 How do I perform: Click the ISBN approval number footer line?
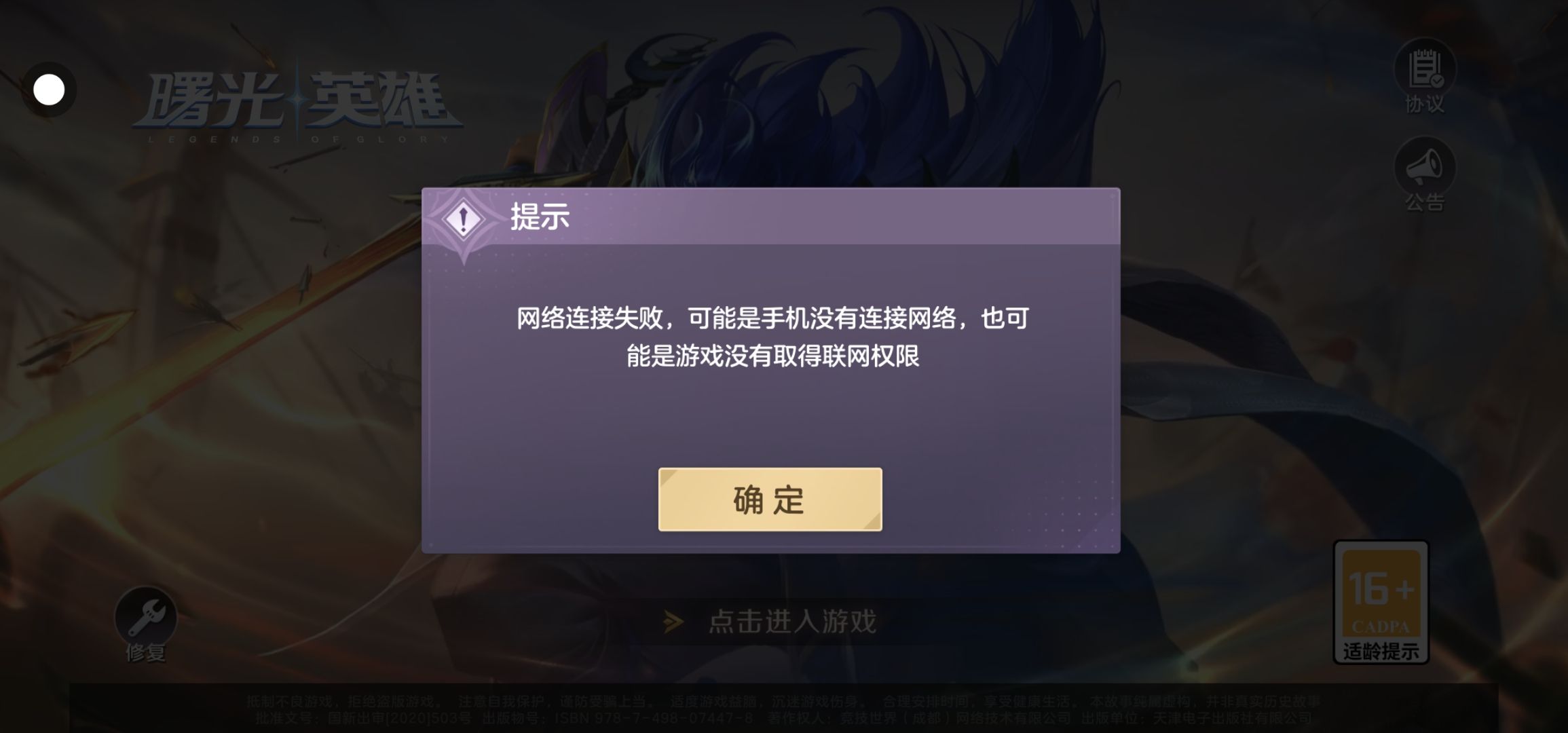point(784,717)
